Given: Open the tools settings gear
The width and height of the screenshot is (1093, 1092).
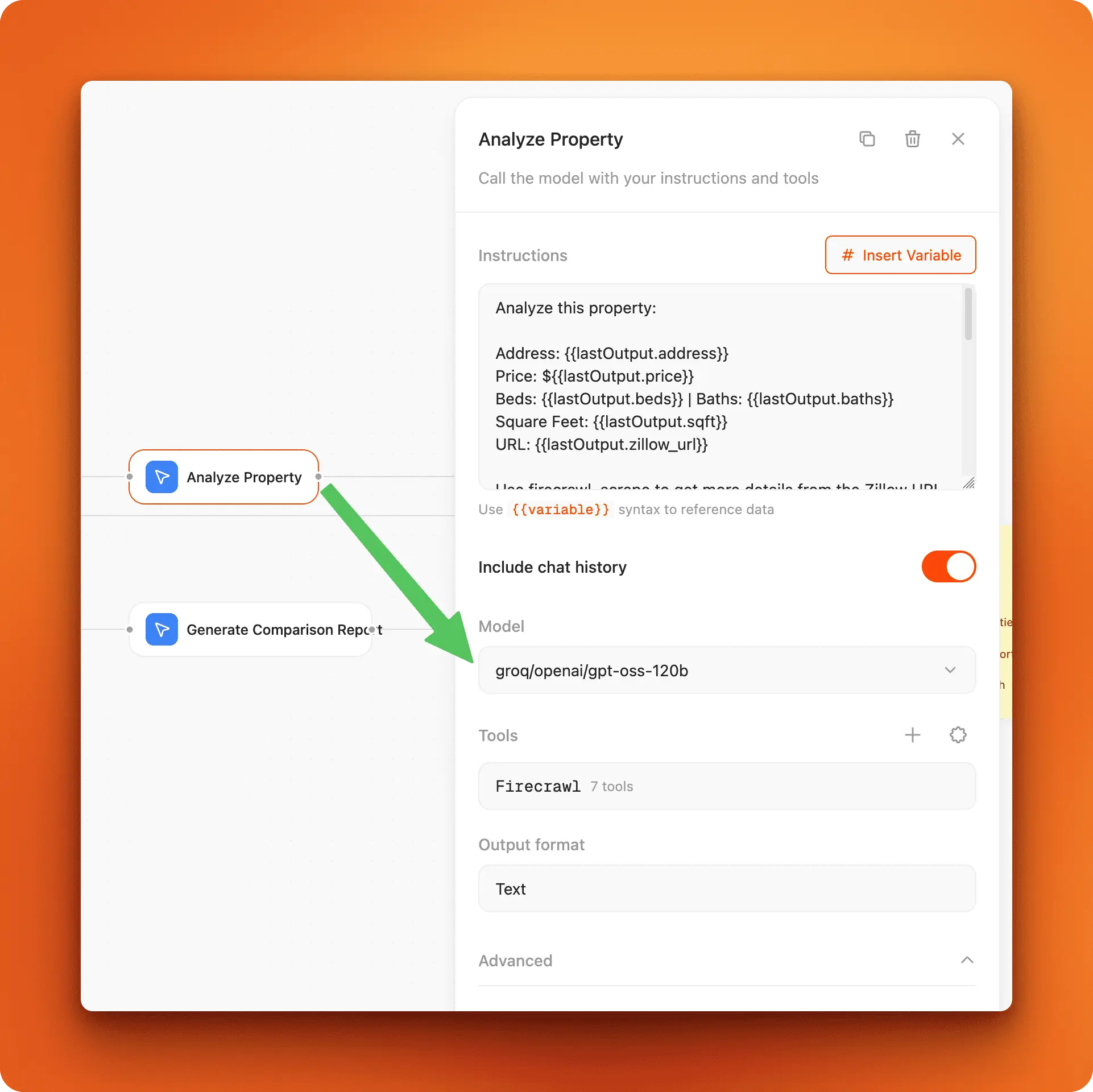Looking at the screenshot, I should (x=958, y=735).
